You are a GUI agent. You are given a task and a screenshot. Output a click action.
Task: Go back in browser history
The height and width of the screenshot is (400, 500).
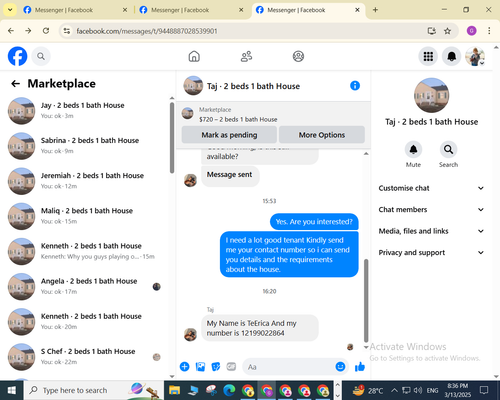pyautogui.click(x=11, y=31)
